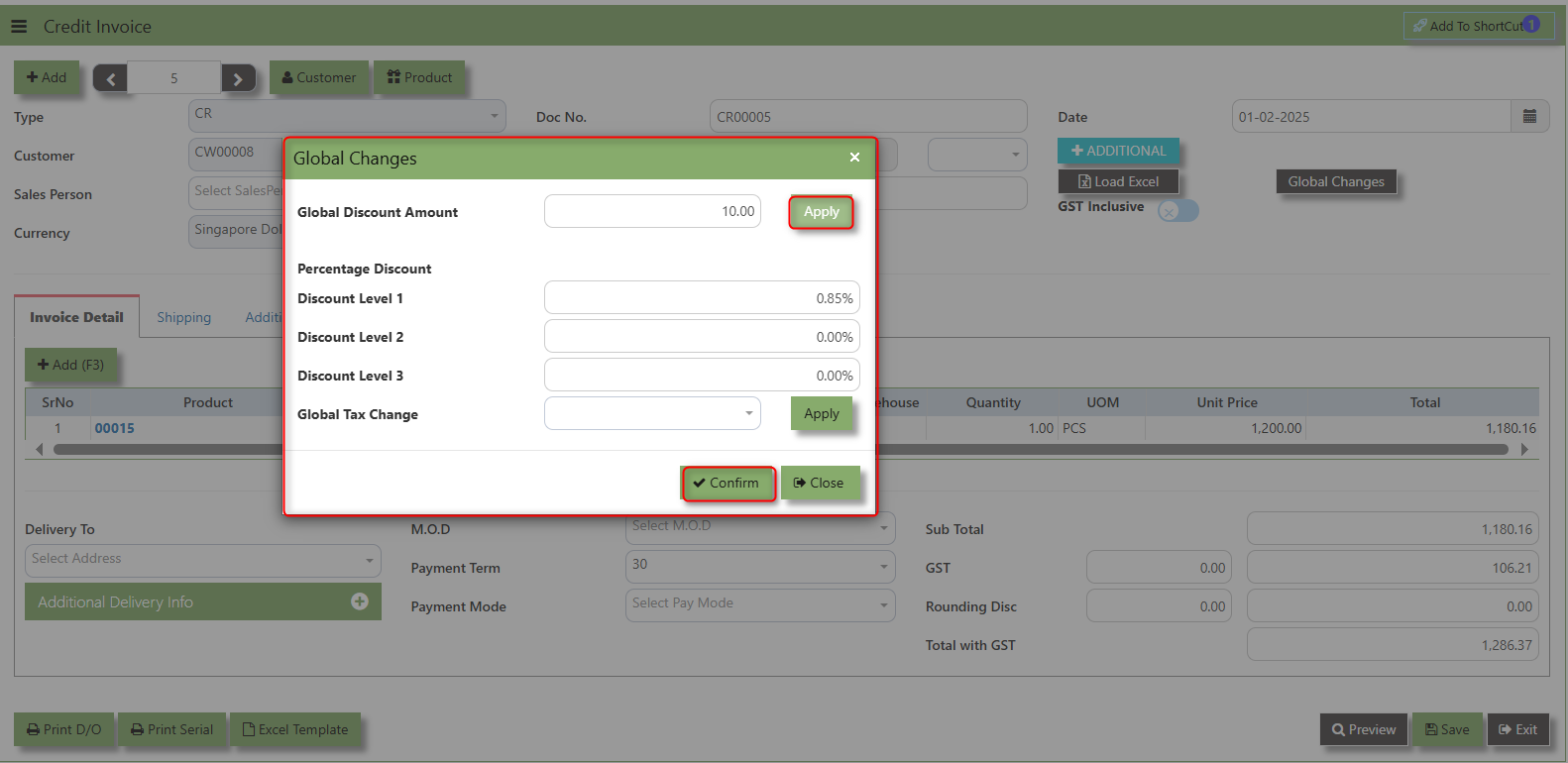
Task: Expand the Payment Term dropdown
Action: pyautogui.click(x=759, y=567)
